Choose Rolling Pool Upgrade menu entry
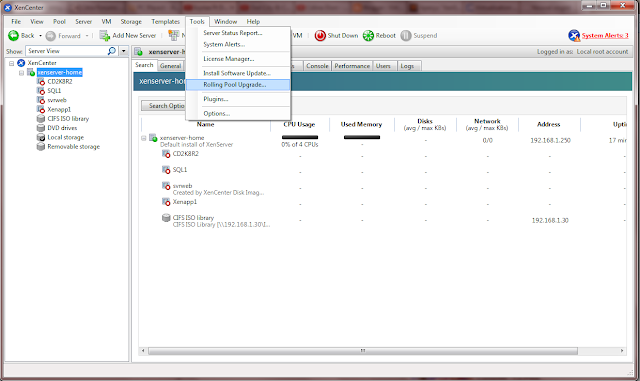 click(x=238, y=85)
